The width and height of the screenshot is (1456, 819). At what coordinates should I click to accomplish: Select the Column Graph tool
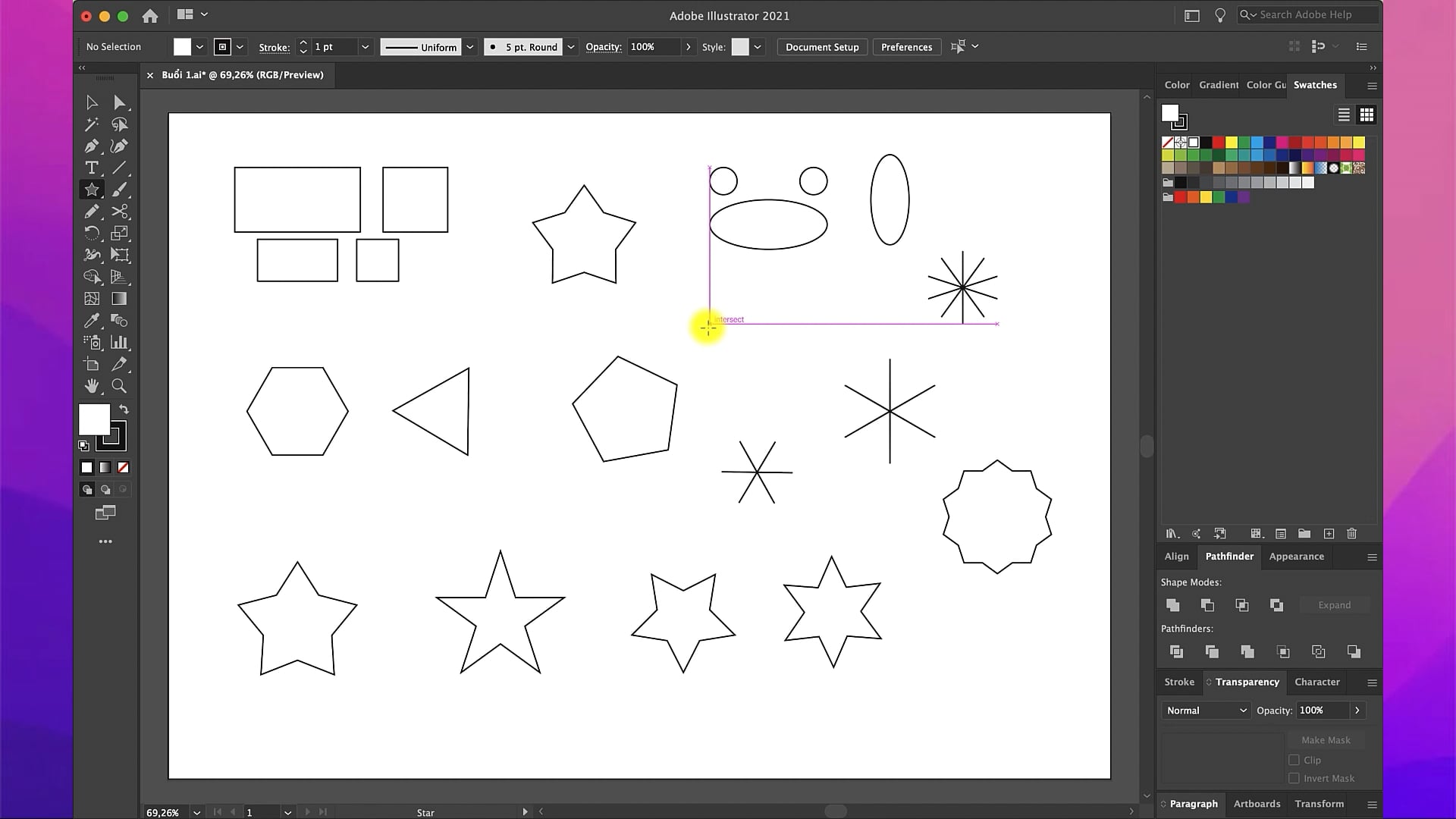pyautogui.click(x=119, y=342)
